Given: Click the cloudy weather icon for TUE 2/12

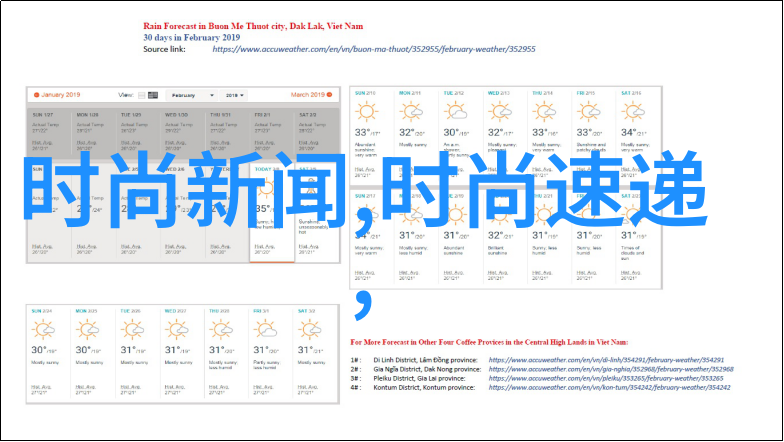Looking at the screenshot, I should click(x=455, y=111).
